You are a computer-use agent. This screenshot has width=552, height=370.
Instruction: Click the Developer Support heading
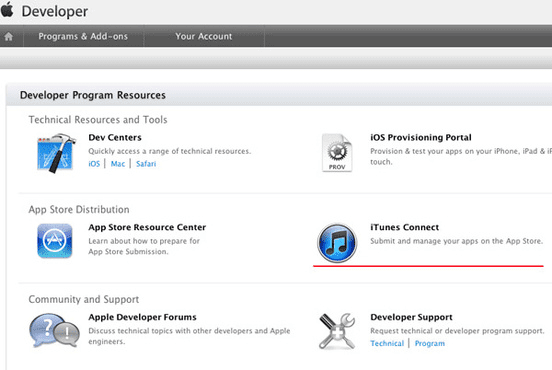(x=411, y=317)
